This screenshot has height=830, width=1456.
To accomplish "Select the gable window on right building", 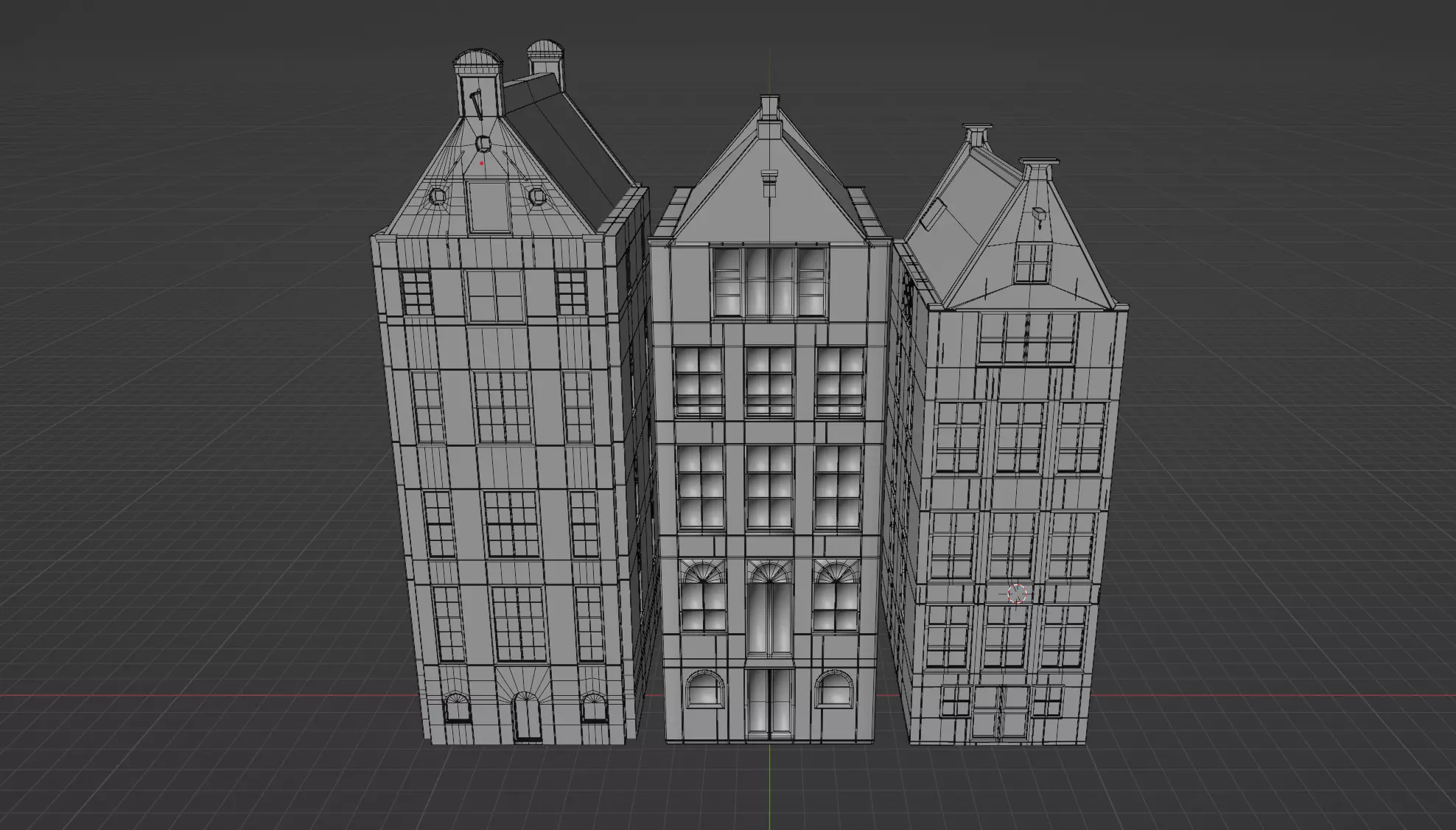I will pyautogui.click(x=1031, y=262).
